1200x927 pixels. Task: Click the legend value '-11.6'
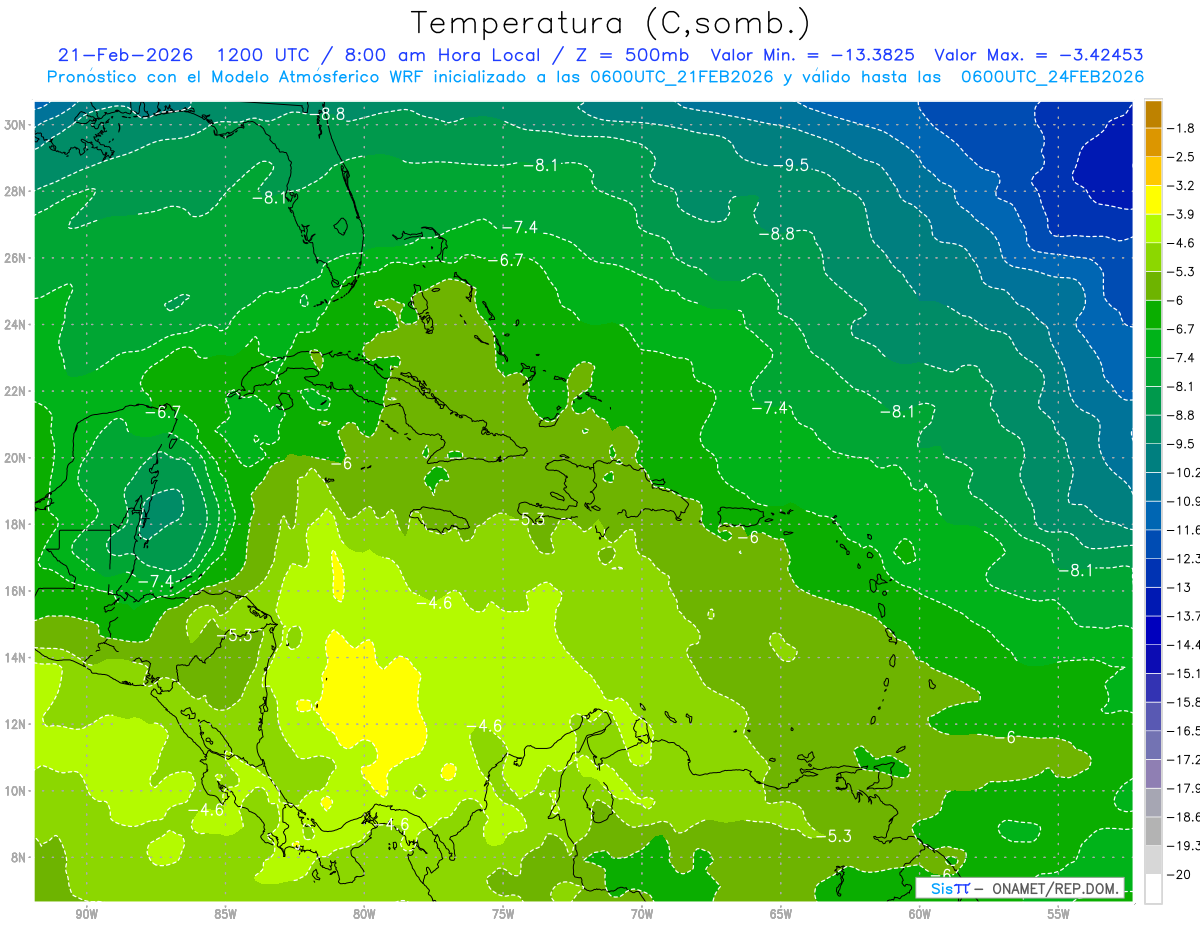tap(1183, 530)
